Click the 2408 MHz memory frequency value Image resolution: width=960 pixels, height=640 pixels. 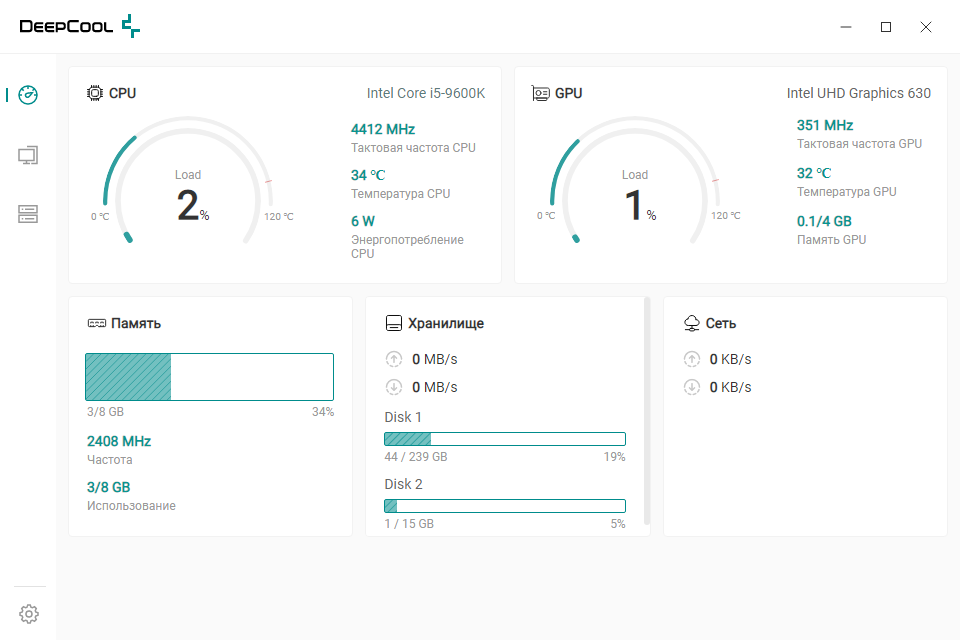click(119, 441)
